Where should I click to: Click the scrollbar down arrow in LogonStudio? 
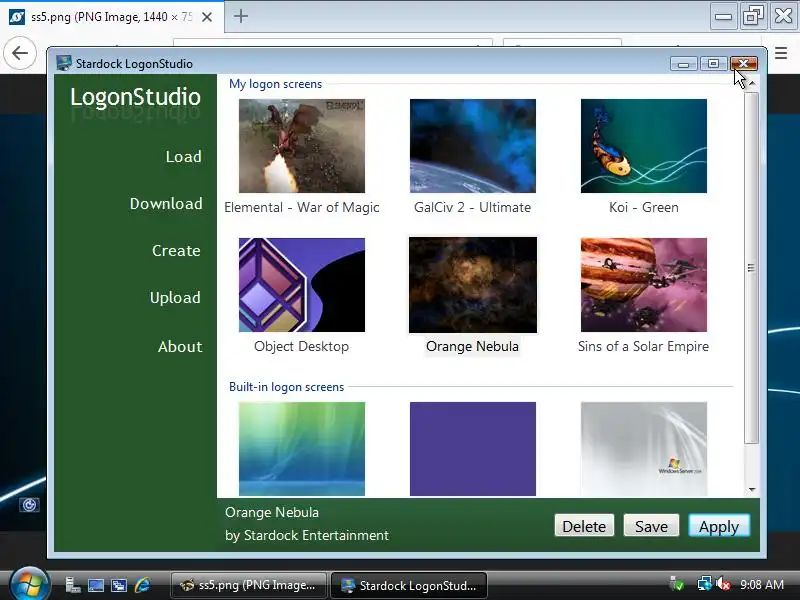click(x=752, y=490)
